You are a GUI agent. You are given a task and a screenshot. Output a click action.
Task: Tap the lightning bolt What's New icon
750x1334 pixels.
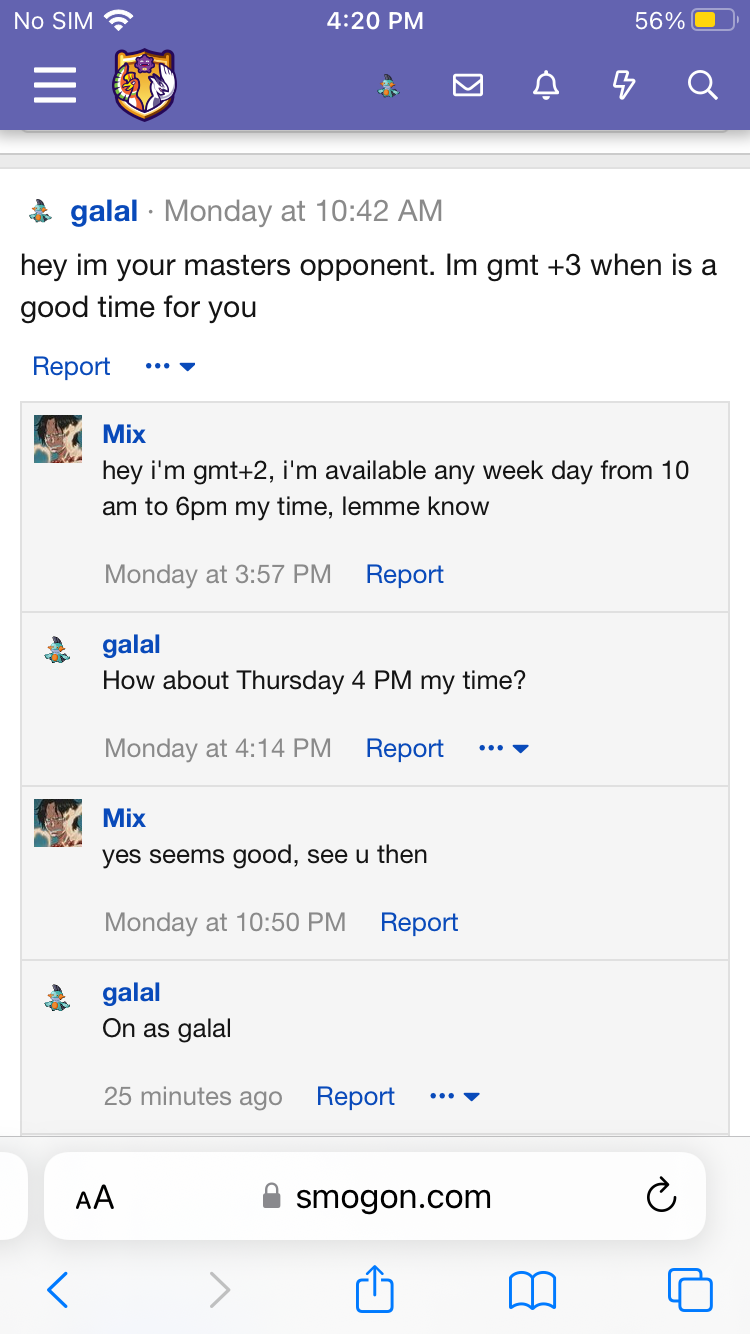(624, 86)
